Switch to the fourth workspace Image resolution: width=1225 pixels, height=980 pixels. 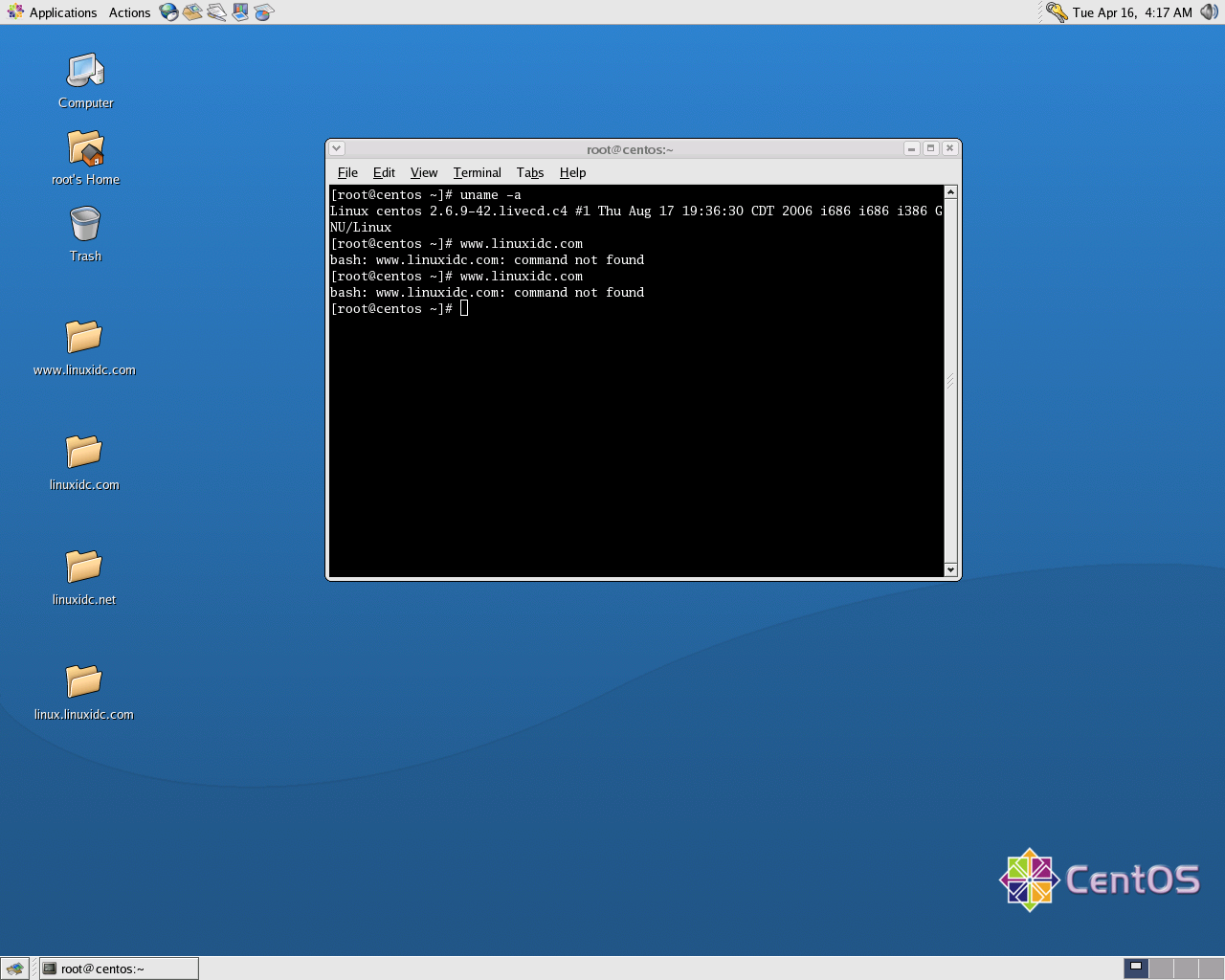click(x=1211, y=969)
